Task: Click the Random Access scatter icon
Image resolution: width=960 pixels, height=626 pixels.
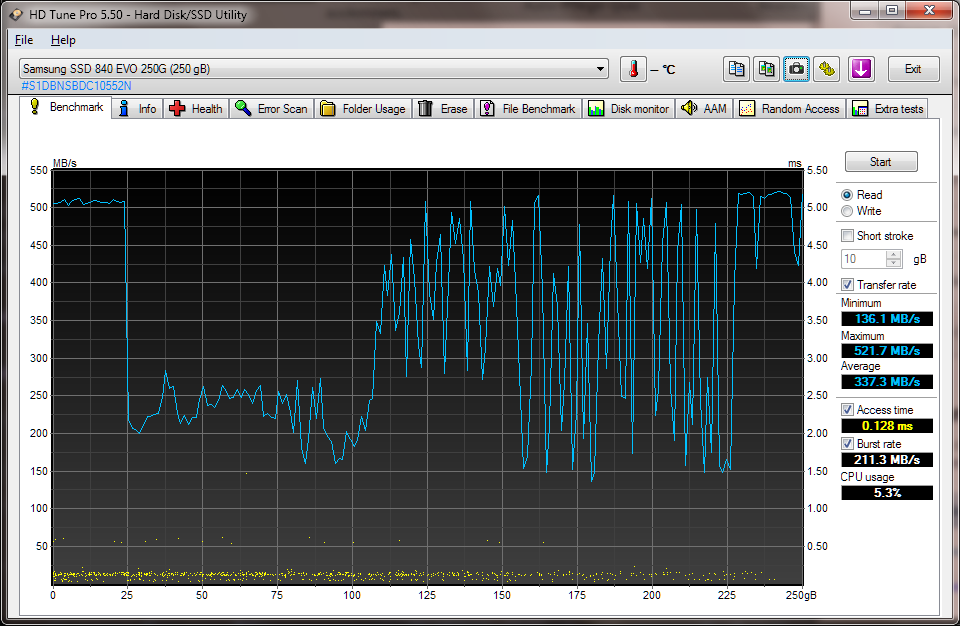Action: click(747, 108)
